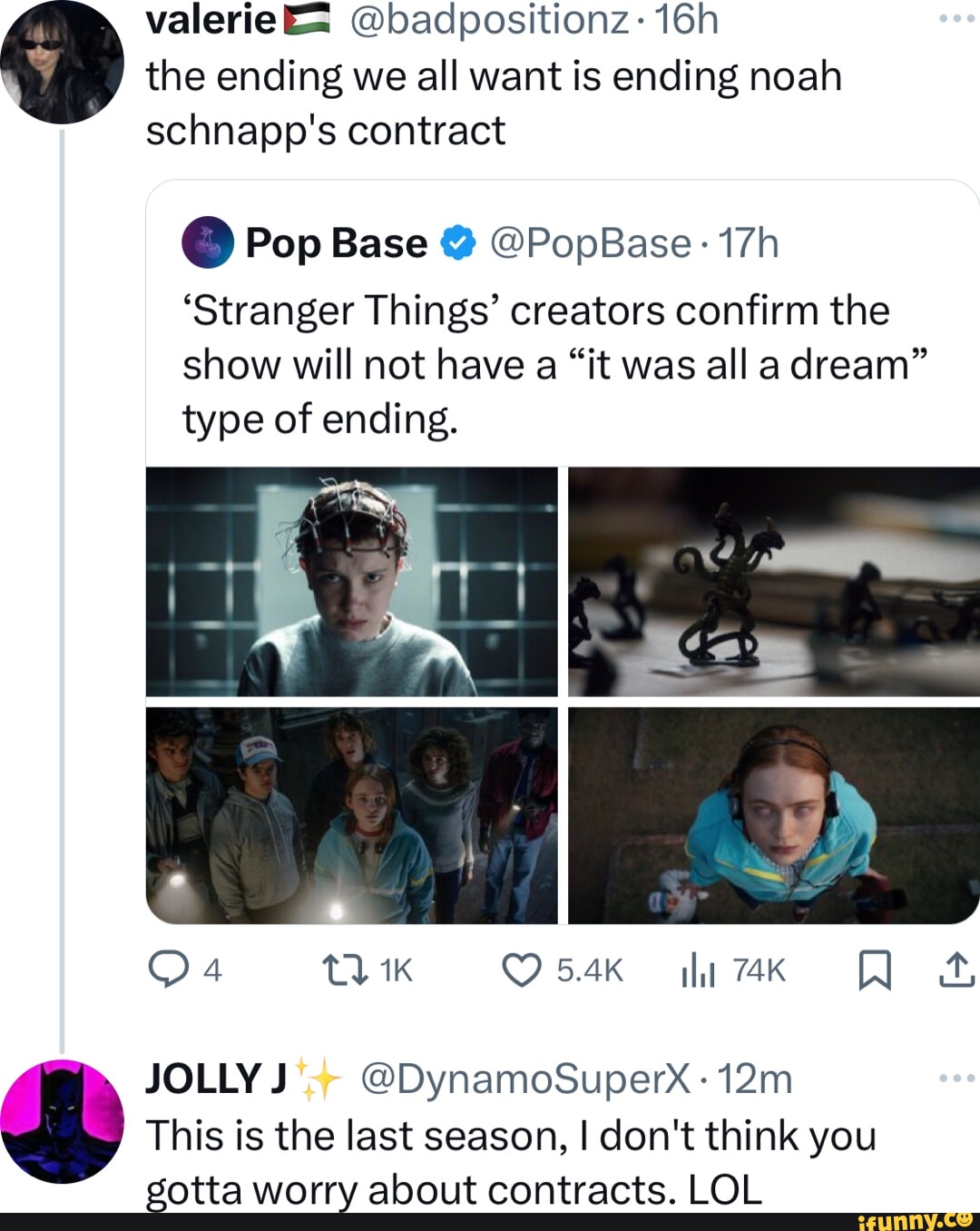Open more options on valerie's tweet
The height and width of the screenshot is (1231, 980).
955,19
